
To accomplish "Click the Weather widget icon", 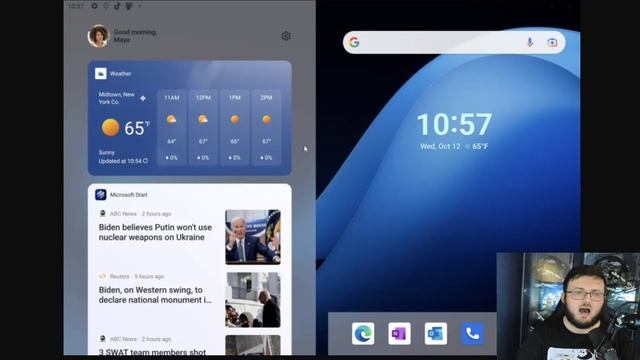I will (x=100, y=73).
